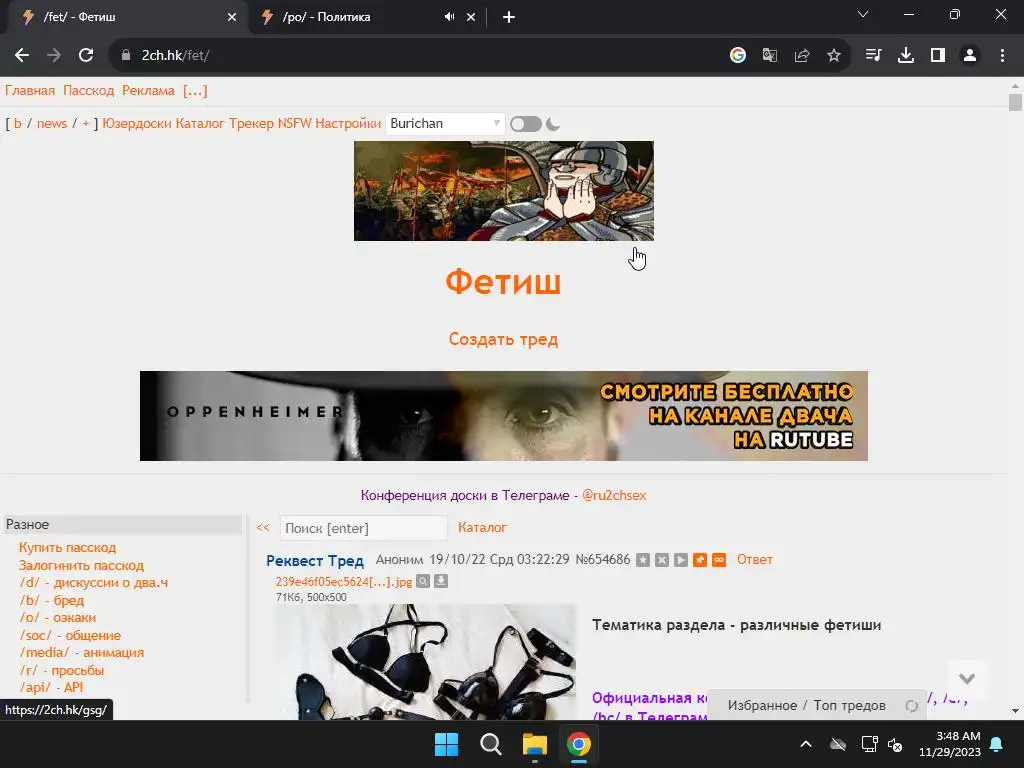Click Ответ to reply to thread
This screenshot has width=1024, height=768.
click(754, 560)
